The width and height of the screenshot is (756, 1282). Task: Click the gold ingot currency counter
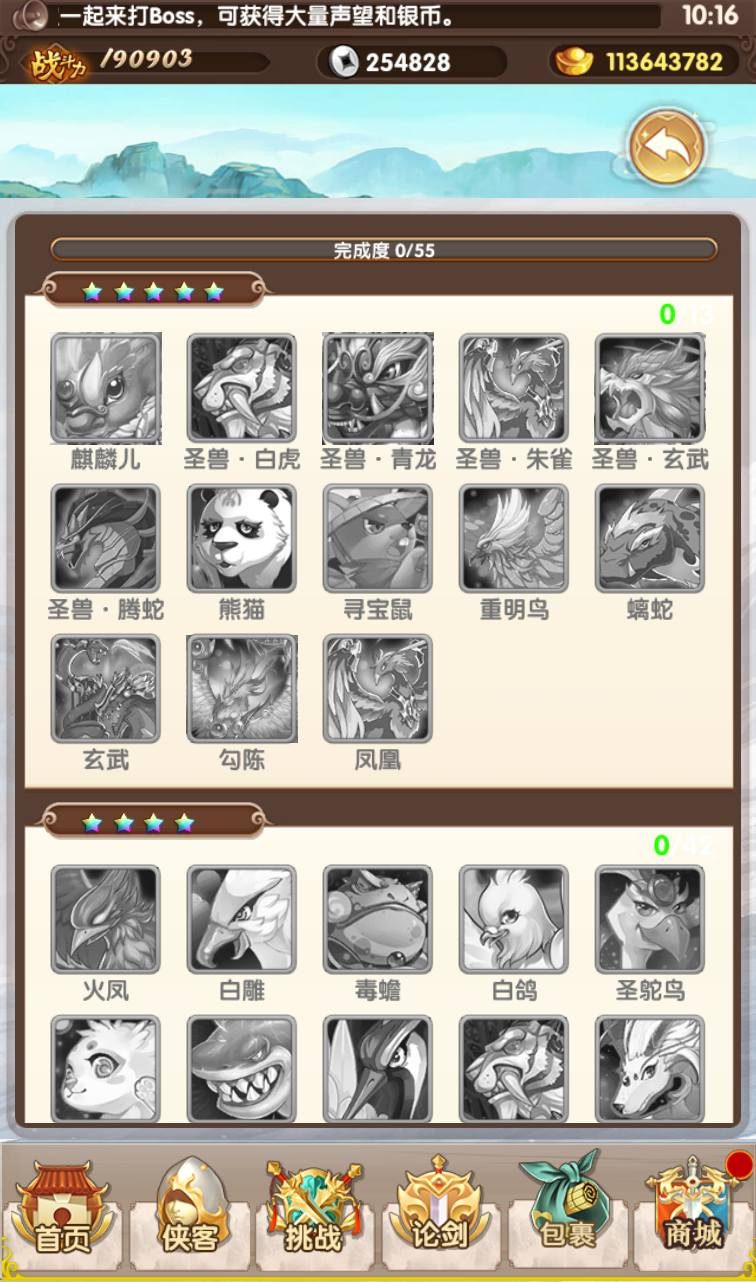click(x=646, y=62)
